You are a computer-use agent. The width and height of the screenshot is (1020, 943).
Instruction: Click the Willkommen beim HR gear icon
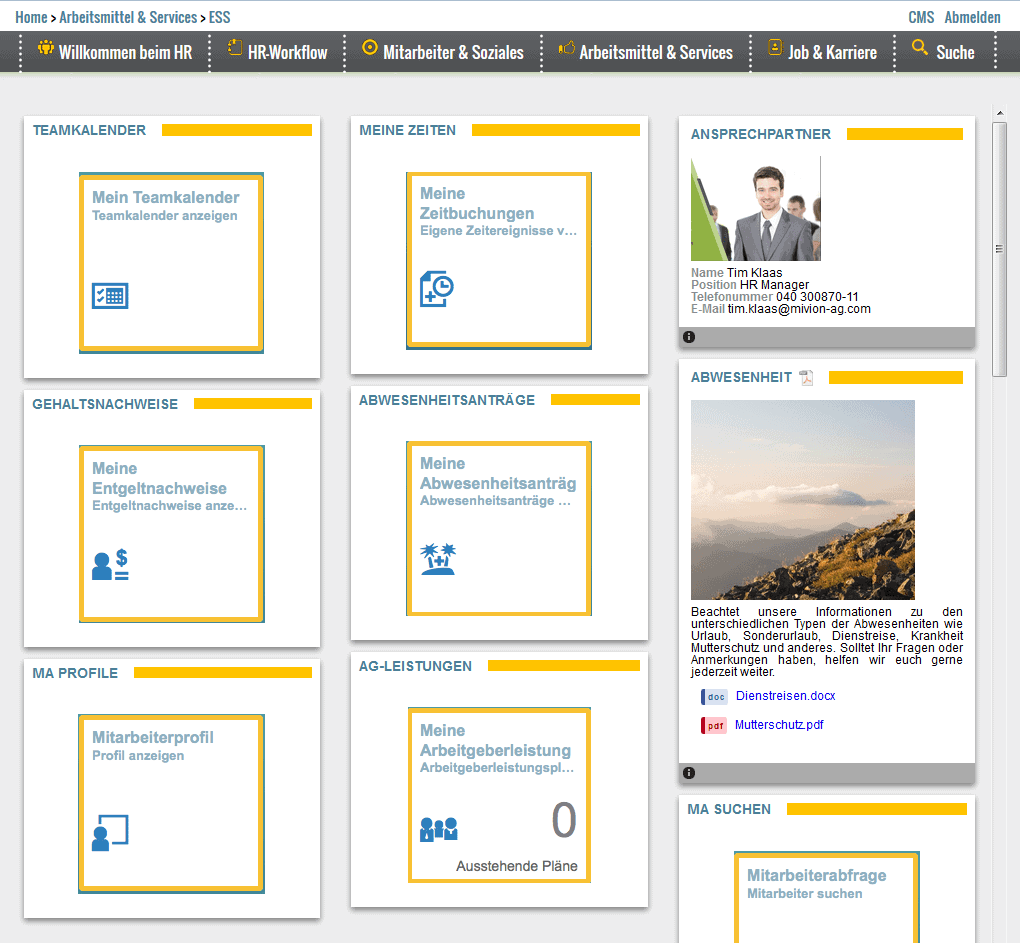click(x=46, y=47)
